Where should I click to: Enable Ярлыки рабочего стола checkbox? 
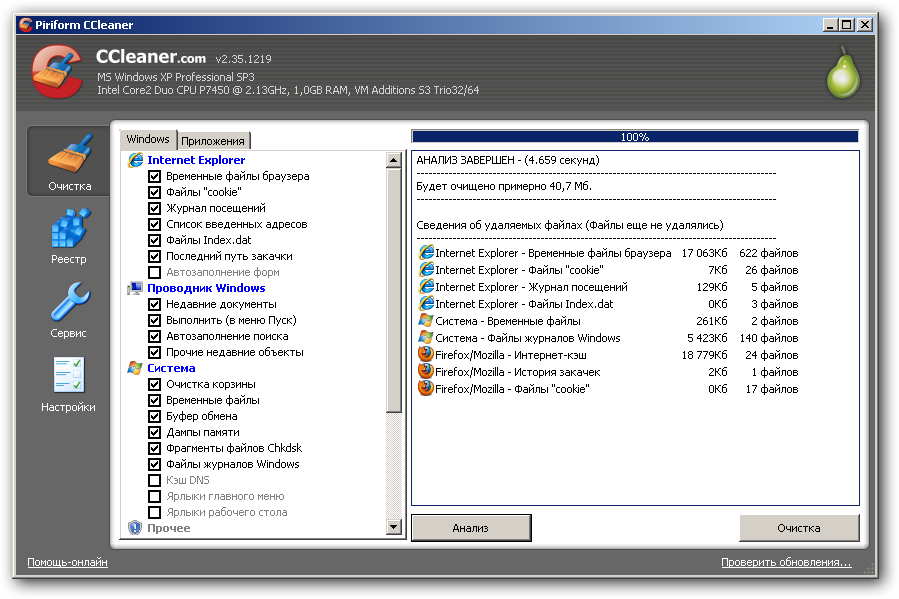(x=154, y=512)
